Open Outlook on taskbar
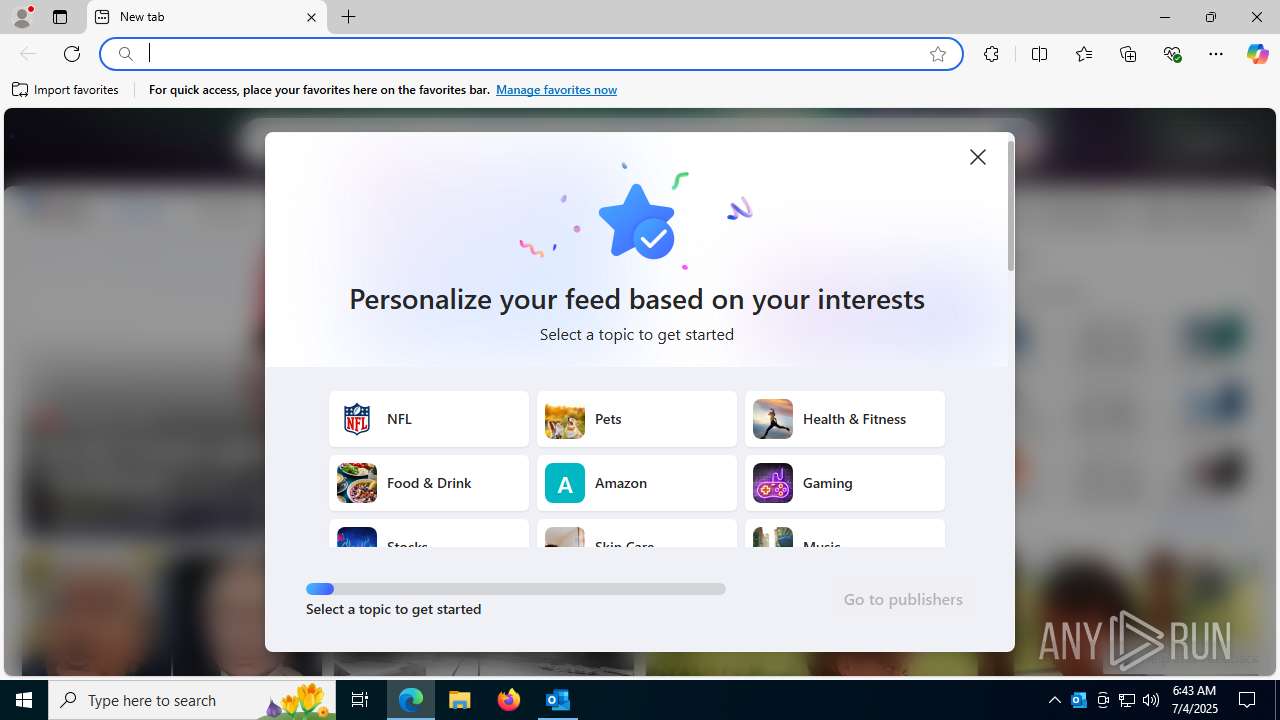1280x720 pixels. (x=558, y=700)
